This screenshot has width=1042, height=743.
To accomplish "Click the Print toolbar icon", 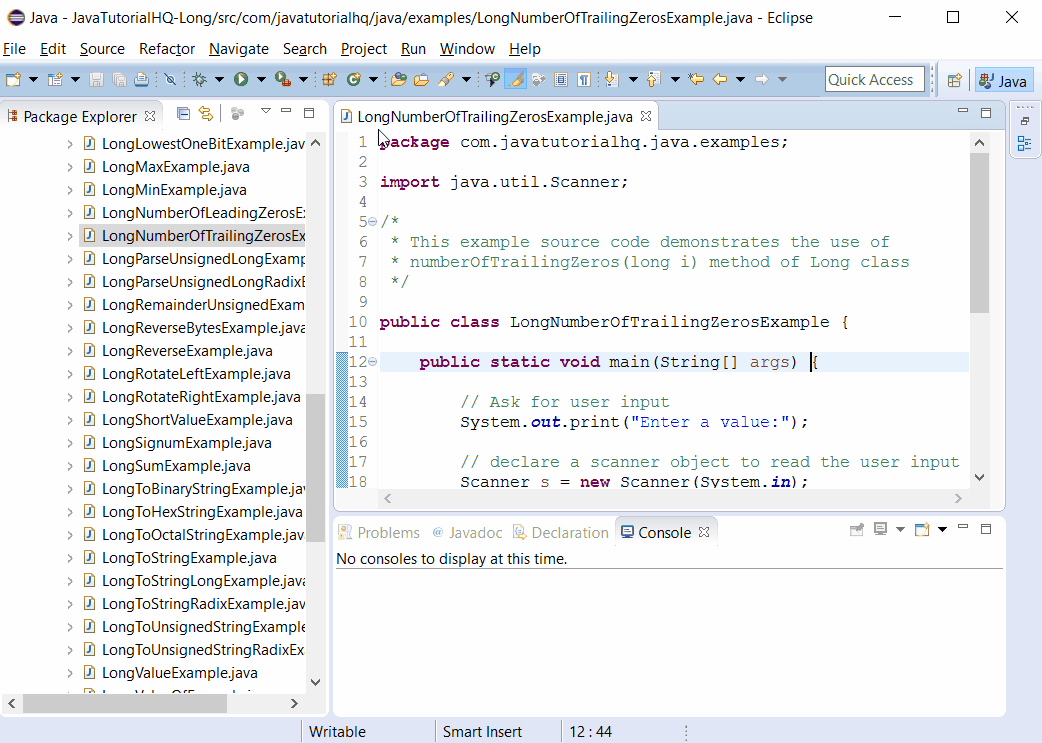I will point(141,80).
